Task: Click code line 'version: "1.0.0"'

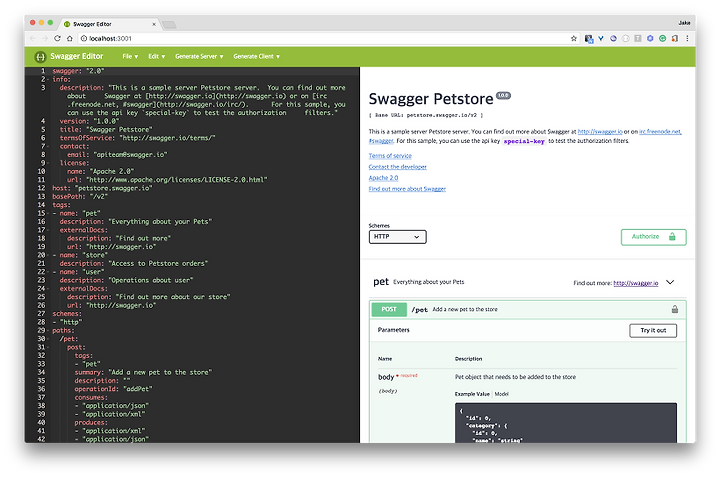Action: (89, 121)
